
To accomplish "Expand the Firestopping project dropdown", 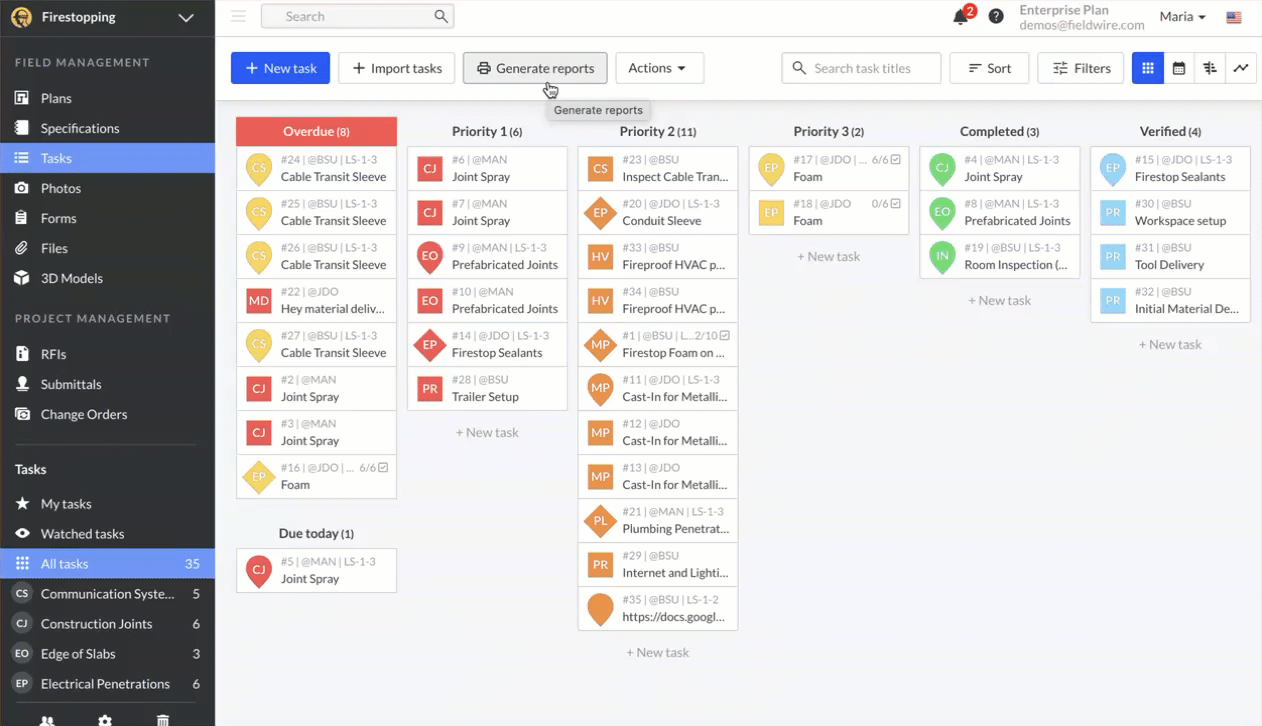I will [185, 17].
